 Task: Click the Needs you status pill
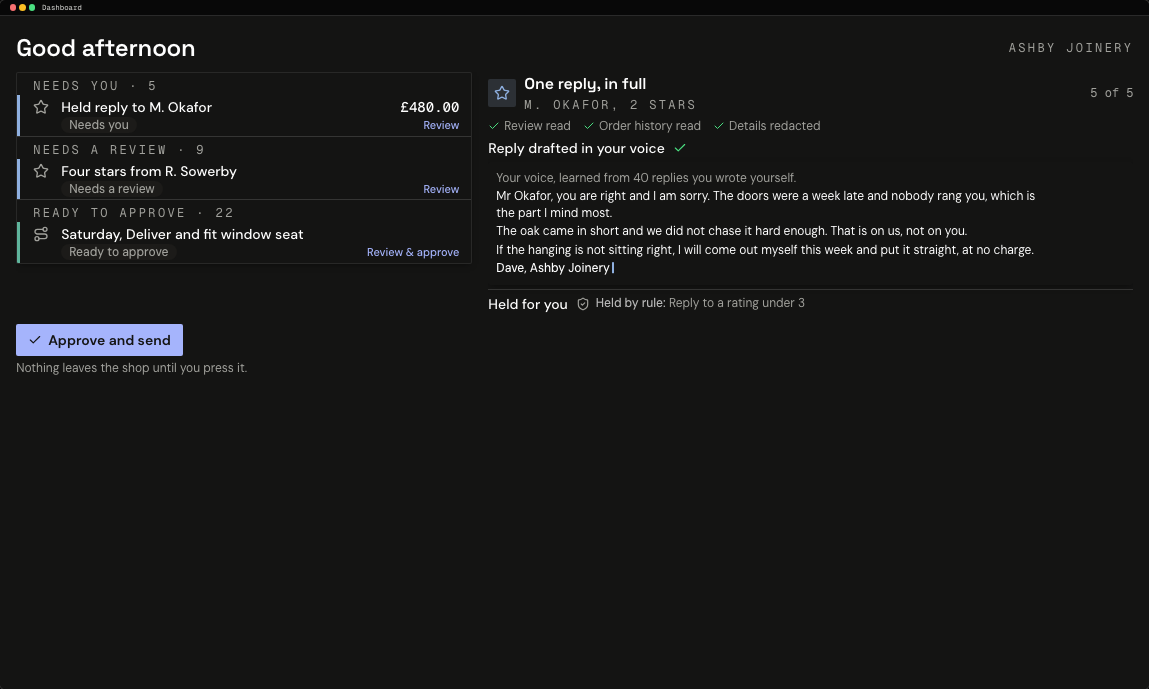[99, 125]
